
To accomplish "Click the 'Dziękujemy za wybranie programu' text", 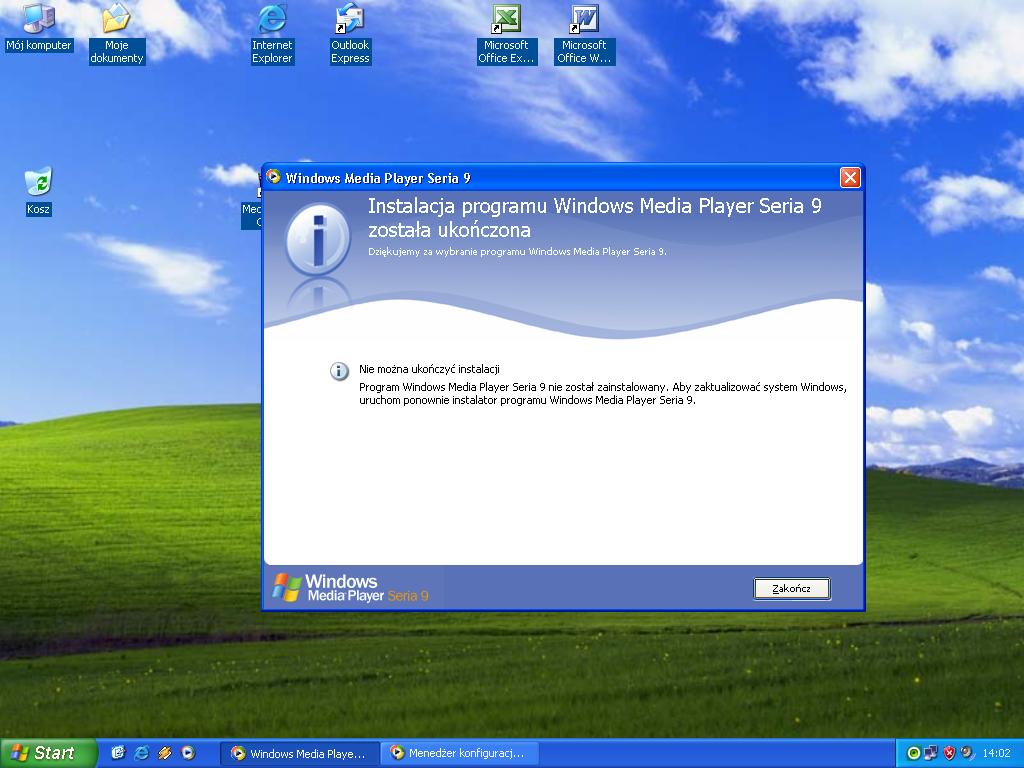I will [x=517, y=251].
